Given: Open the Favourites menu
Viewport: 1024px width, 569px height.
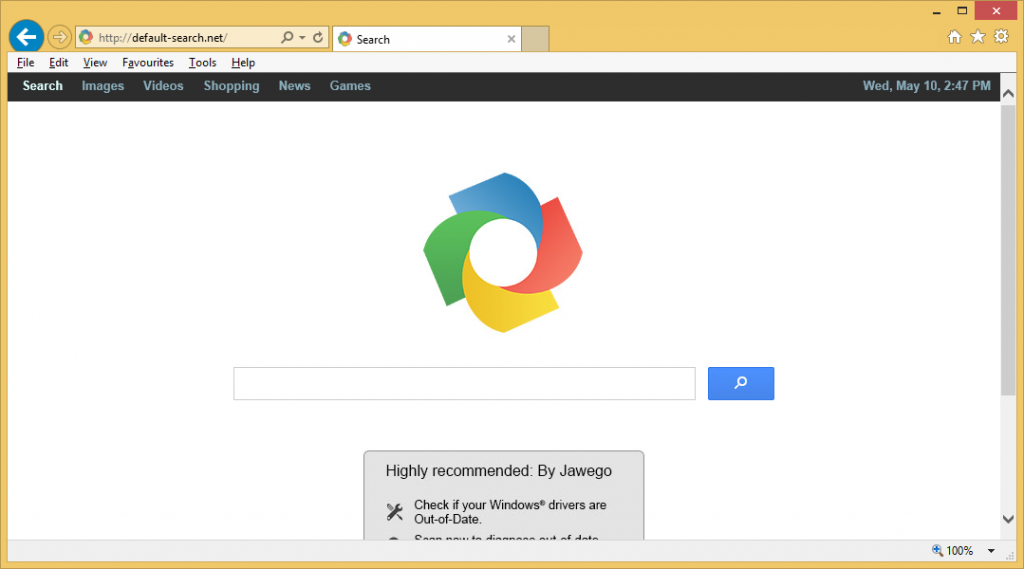Looking at the screenshot, I should (x=148, y=62).
